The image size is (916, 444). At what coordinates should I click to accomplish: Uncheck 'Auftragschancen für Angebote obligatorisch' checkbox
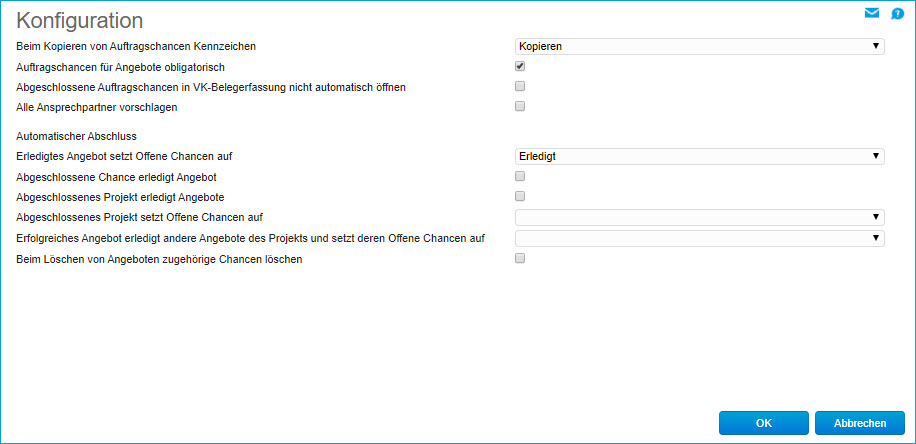(520, 66)
